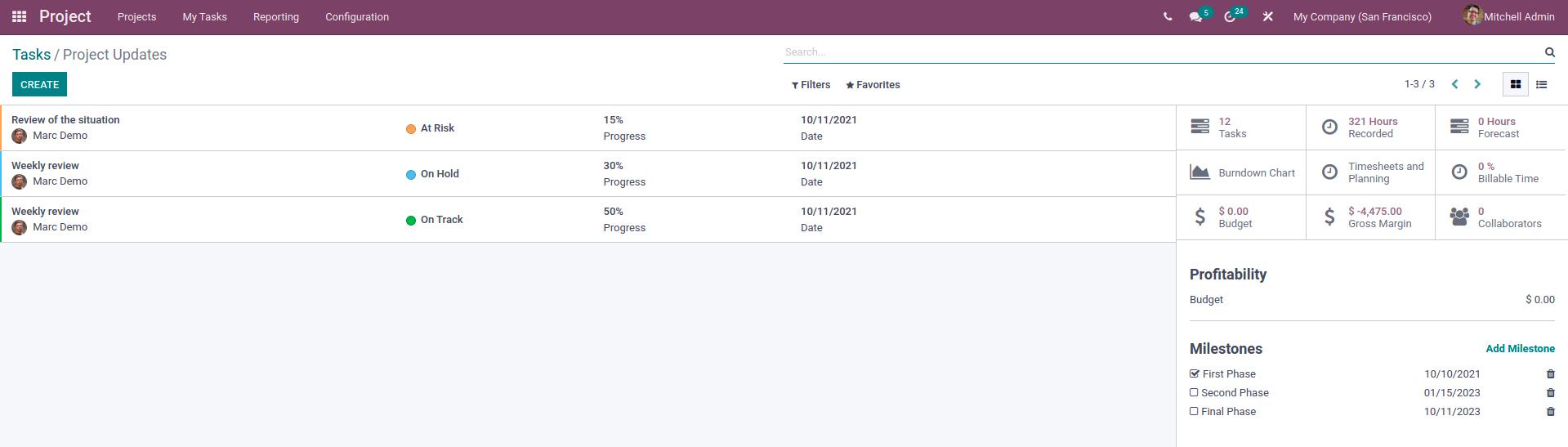Switch to list view
Image resolution: width=1568 pixels, height=447 pixels.
click(x=1542, y=84)
